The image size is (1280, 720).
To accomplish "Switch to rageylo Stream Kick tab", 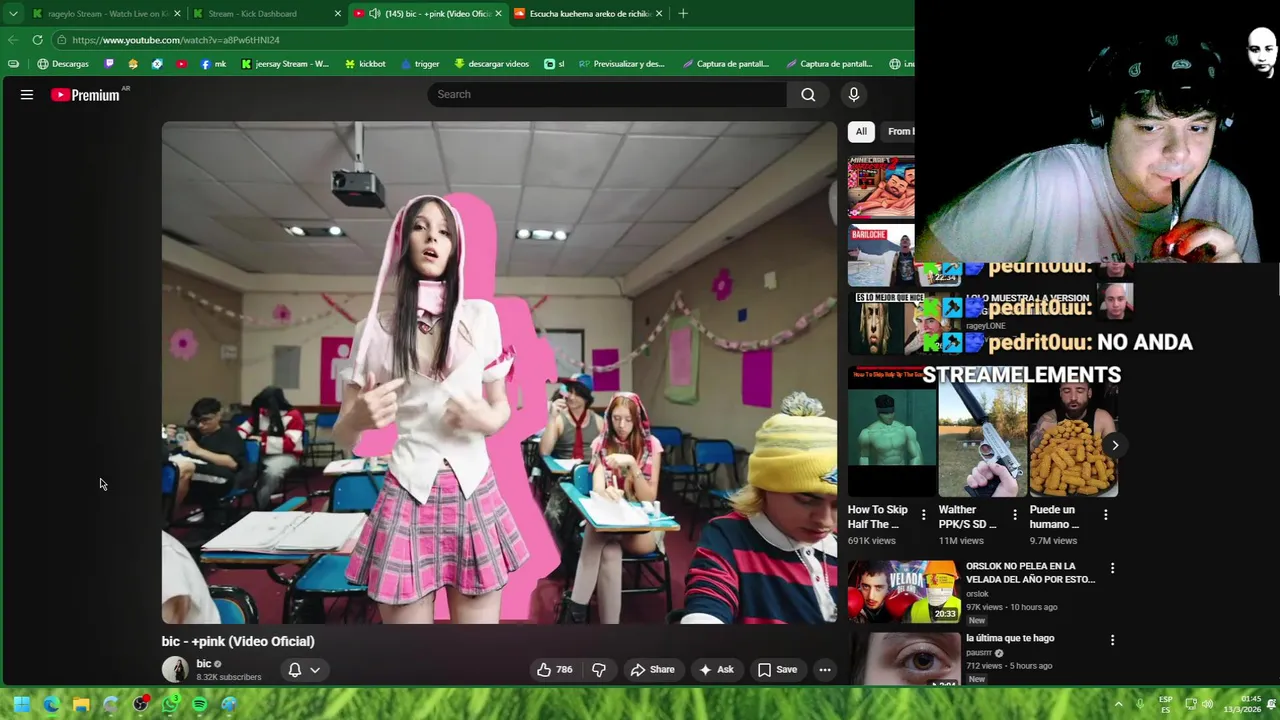I will pos(105,14).
